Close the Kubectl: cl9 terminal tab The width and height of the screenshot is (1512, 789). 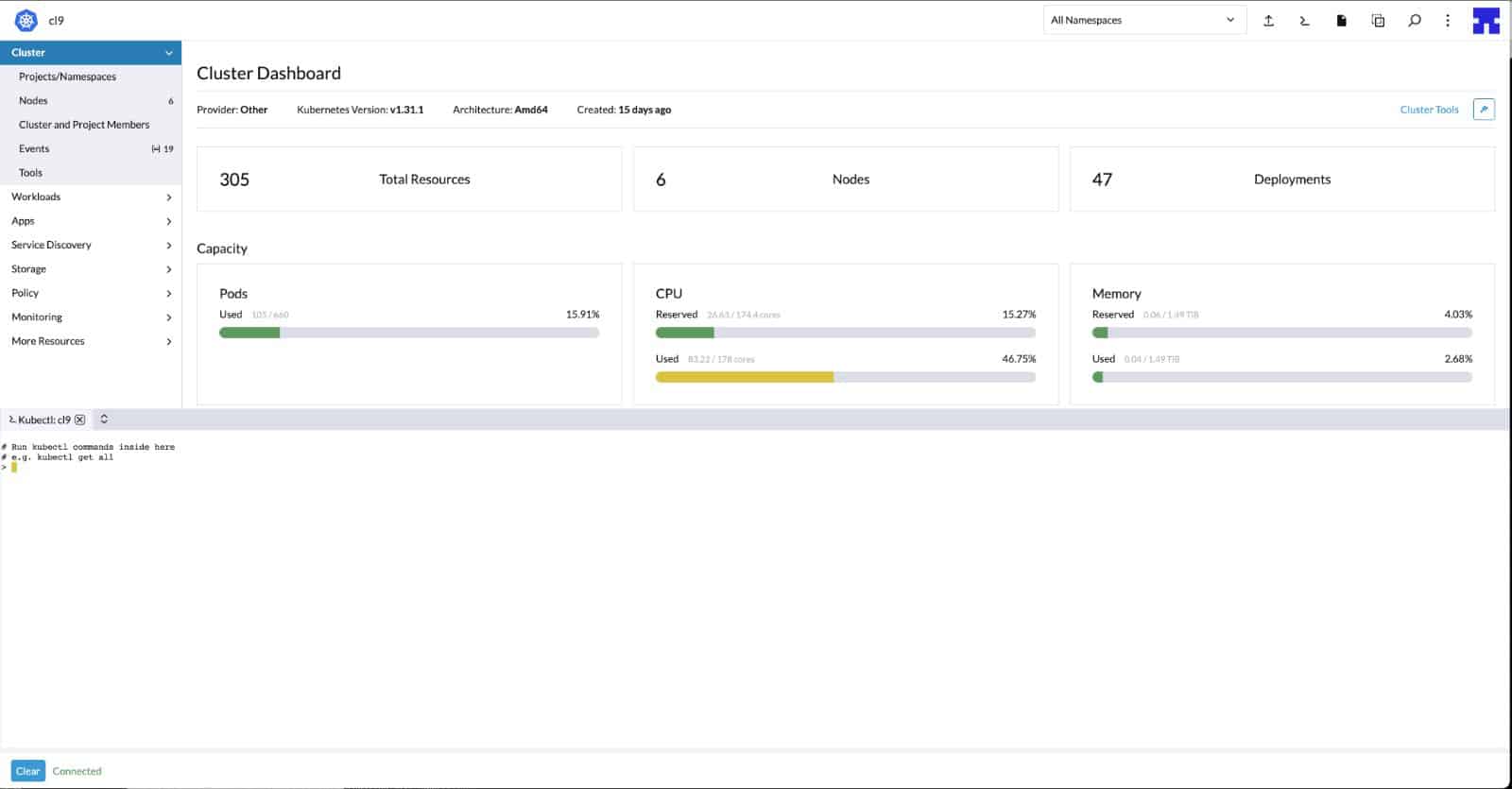pyautogui.click(x=80, y=420)
